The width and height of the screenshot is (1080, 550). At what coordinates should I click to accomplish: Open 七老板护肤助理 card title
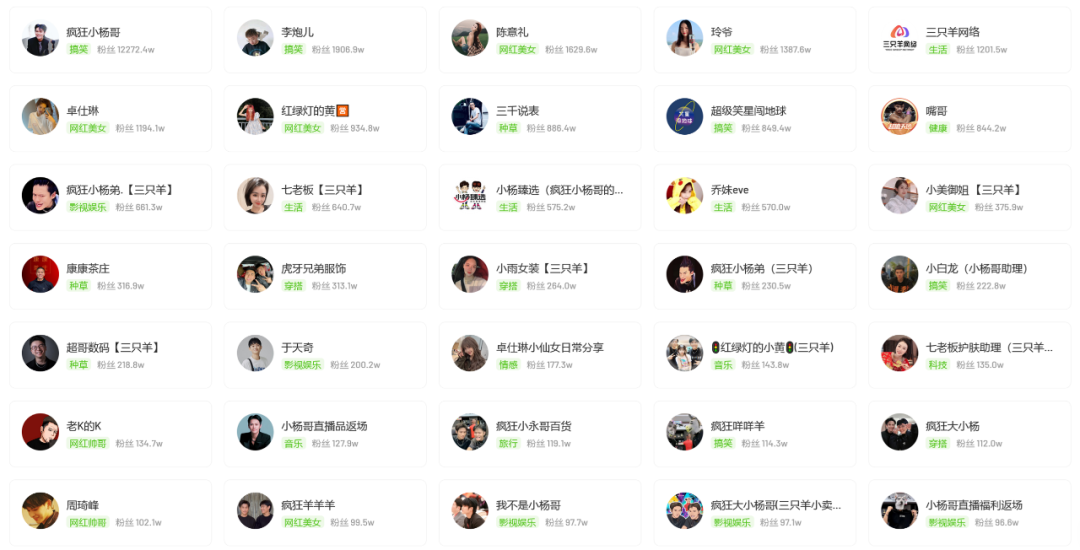point(989,348)
